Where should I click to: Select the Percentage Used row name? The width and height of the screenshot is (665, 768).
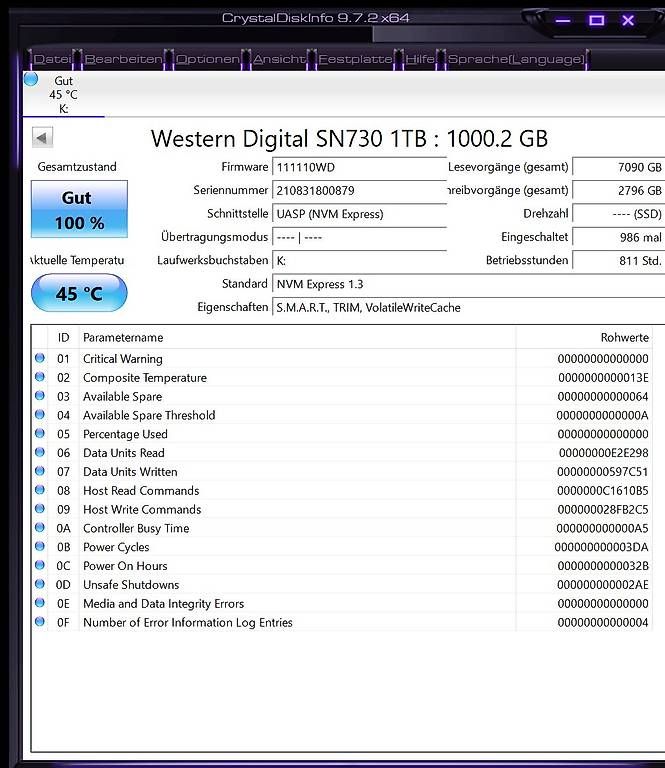[x=125, y=434]
